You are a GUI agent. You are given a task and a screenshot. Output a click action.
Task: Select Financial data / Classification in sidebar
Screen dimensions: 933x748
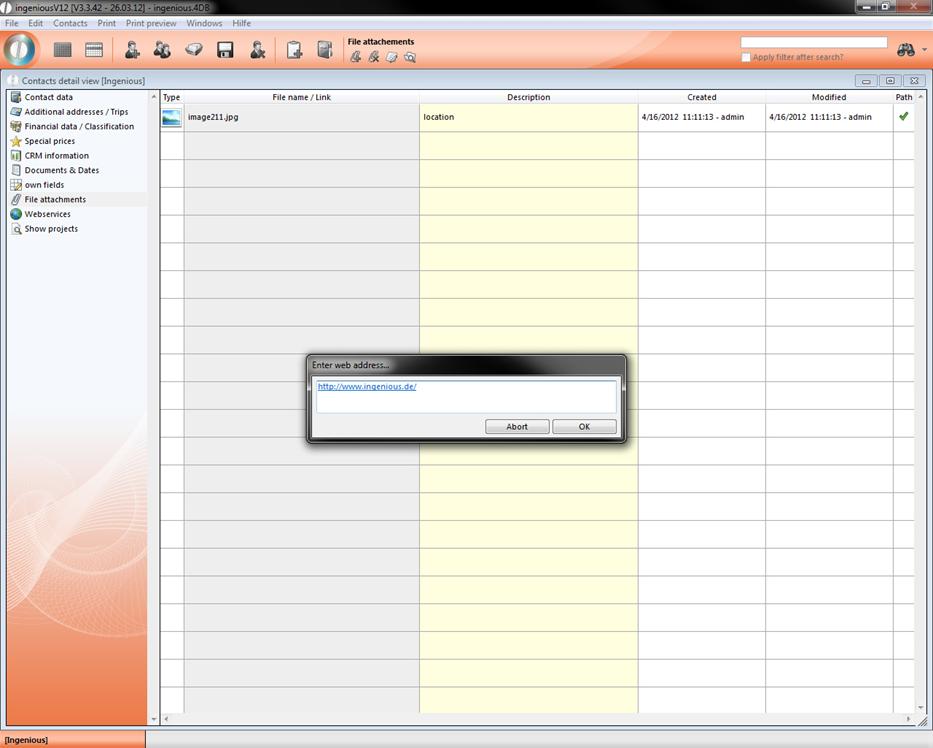click(79, 127)
